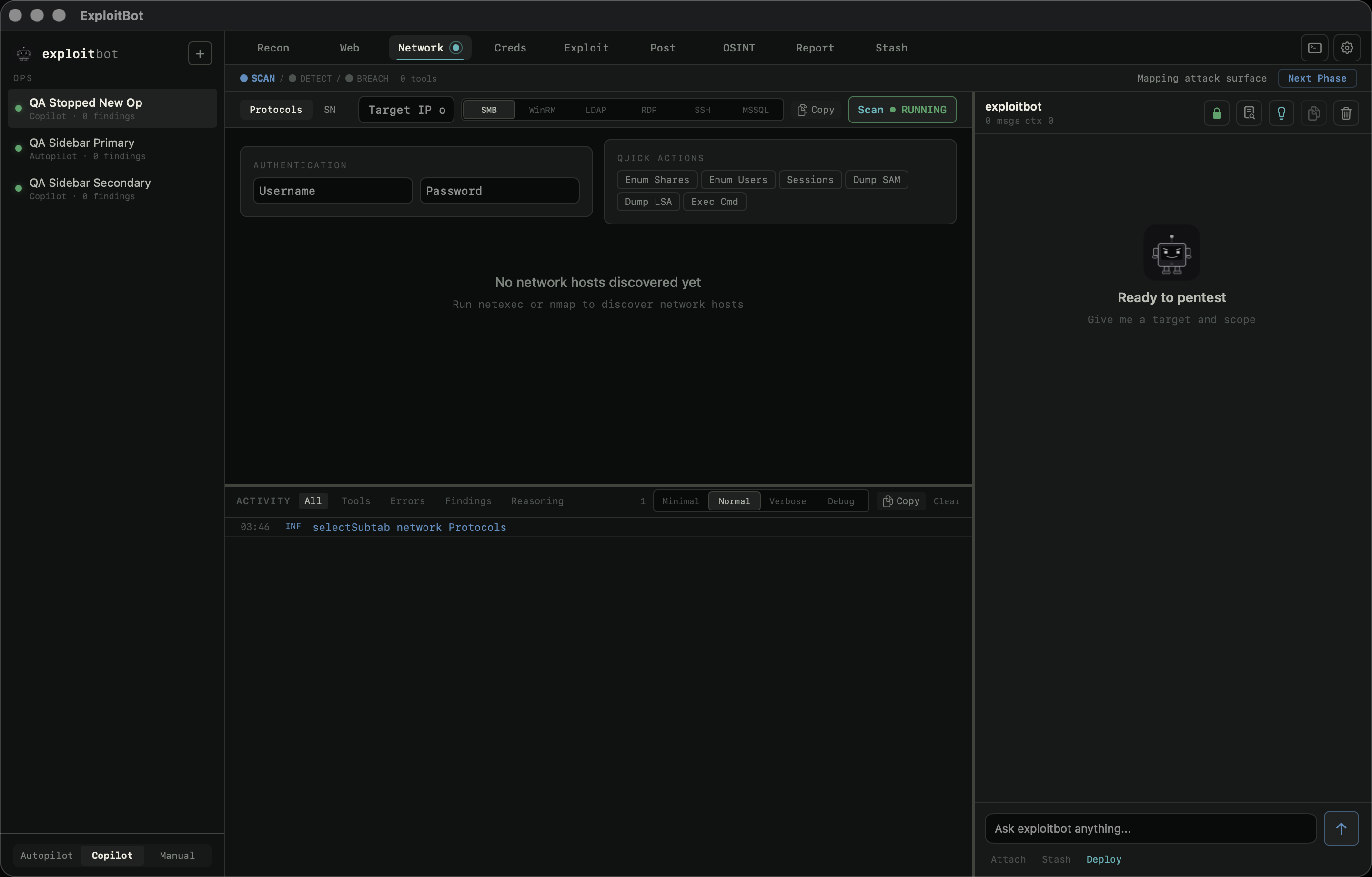Run Enum Users quick action

738,180
